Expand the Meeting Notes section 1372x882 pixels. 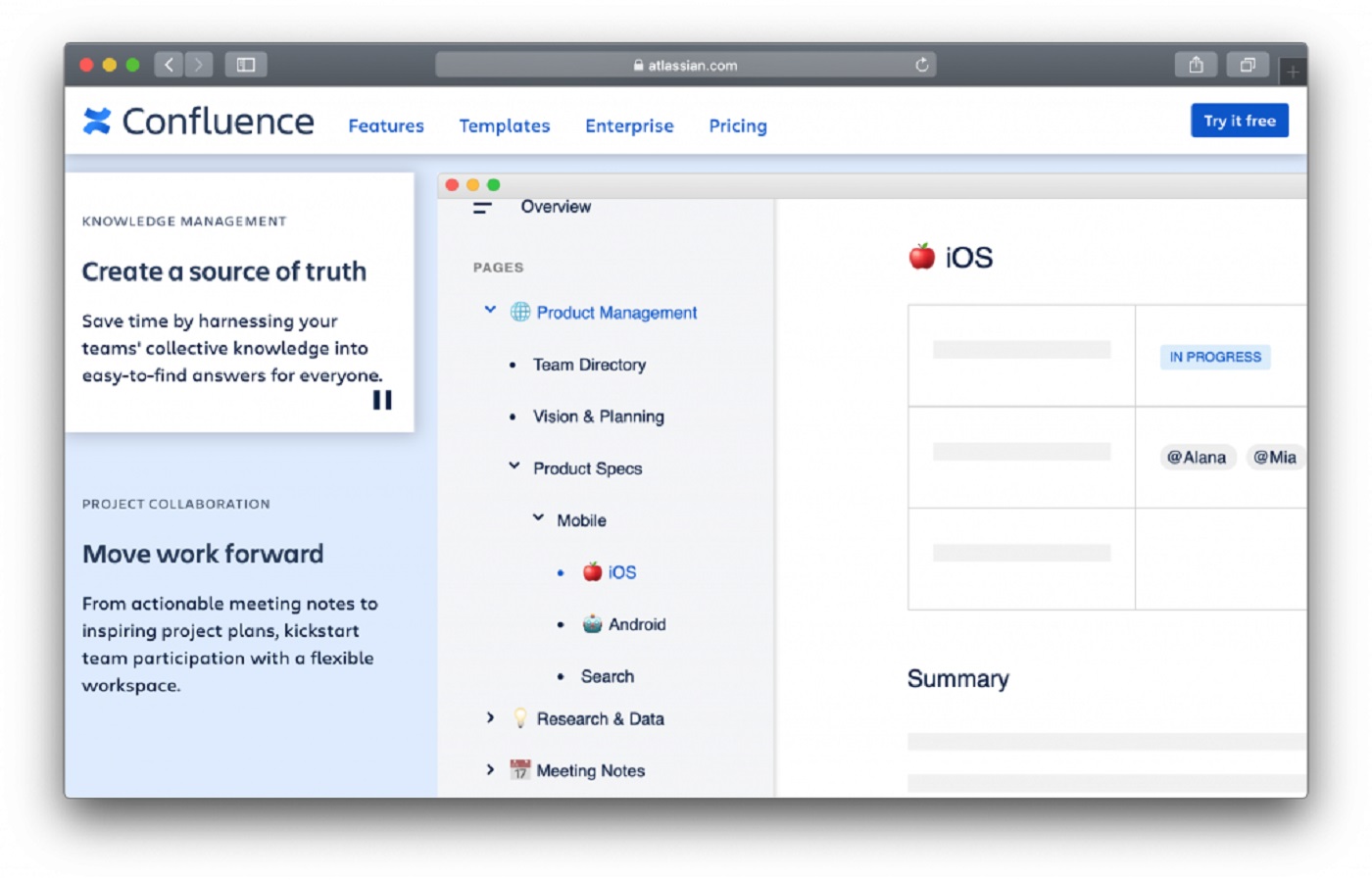pyautogui.click(x=490, y=769)
